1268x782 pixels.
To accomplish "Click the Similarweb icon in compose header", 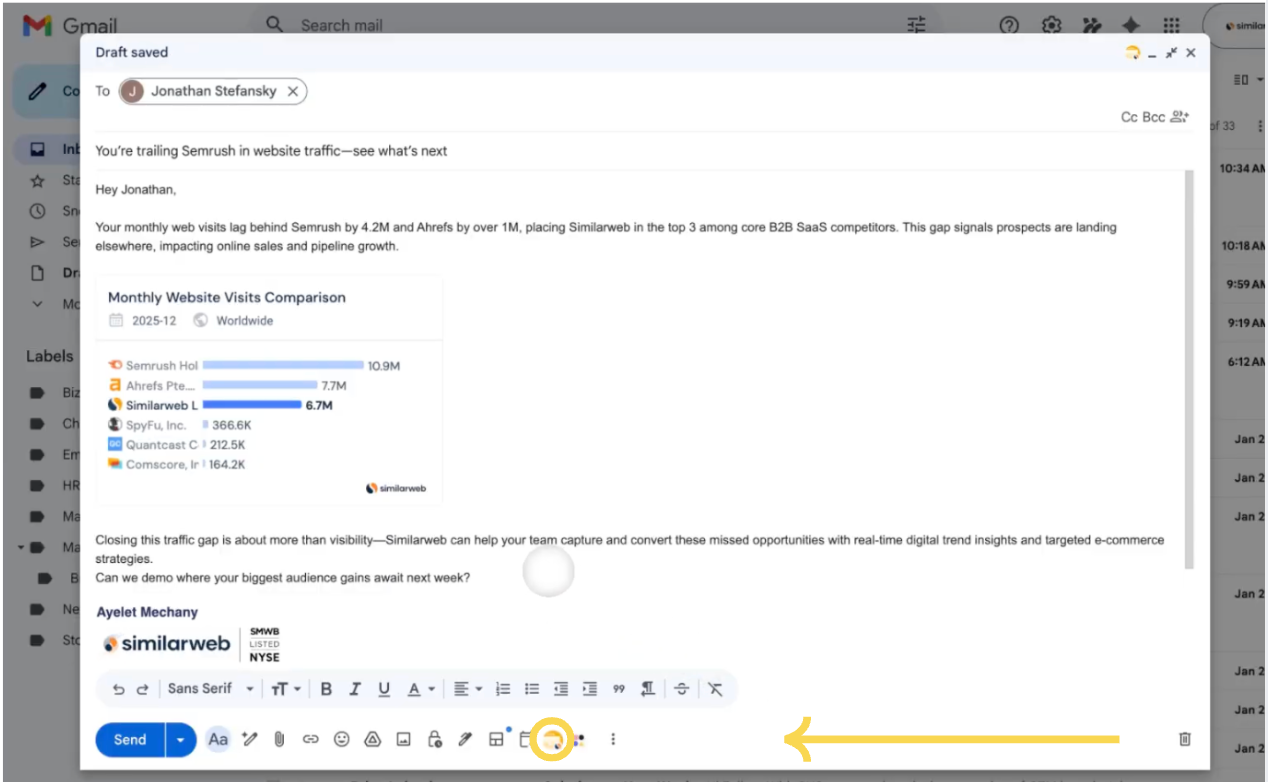I will pos(1132,53).
